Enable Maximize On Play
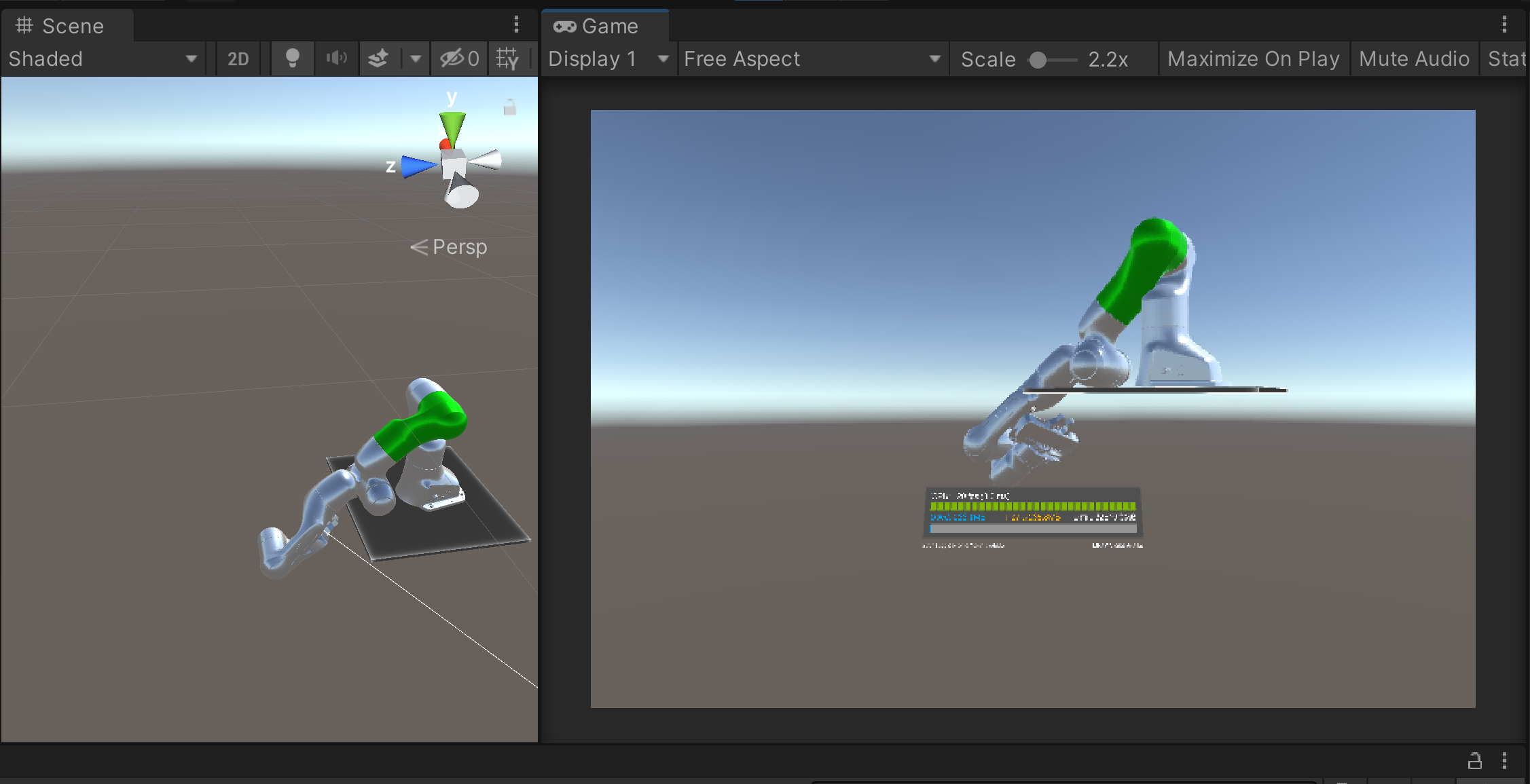The height and width of the screenshot is (784, 1530). tap(1253, 58)
